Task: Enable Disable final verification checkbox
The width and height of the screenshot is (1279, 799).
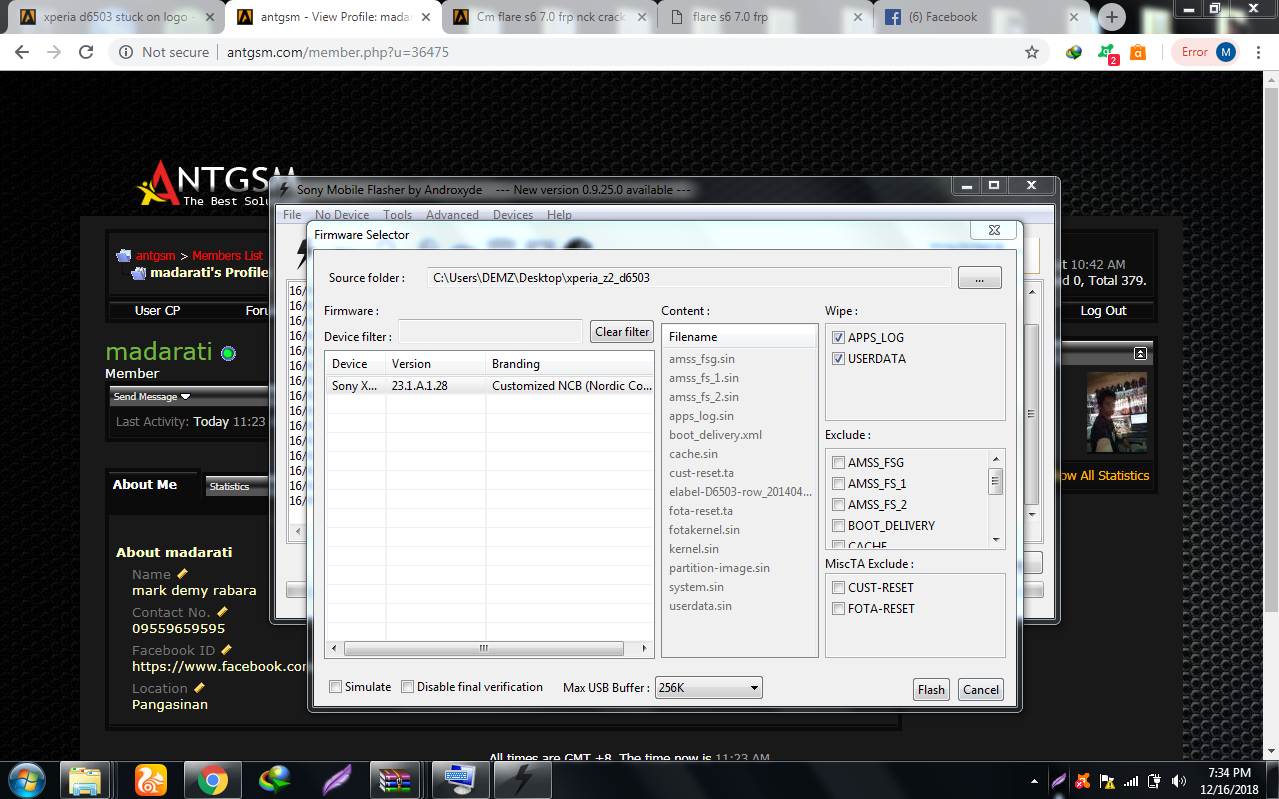Action: pyautogui.click(x=407, y=687)
